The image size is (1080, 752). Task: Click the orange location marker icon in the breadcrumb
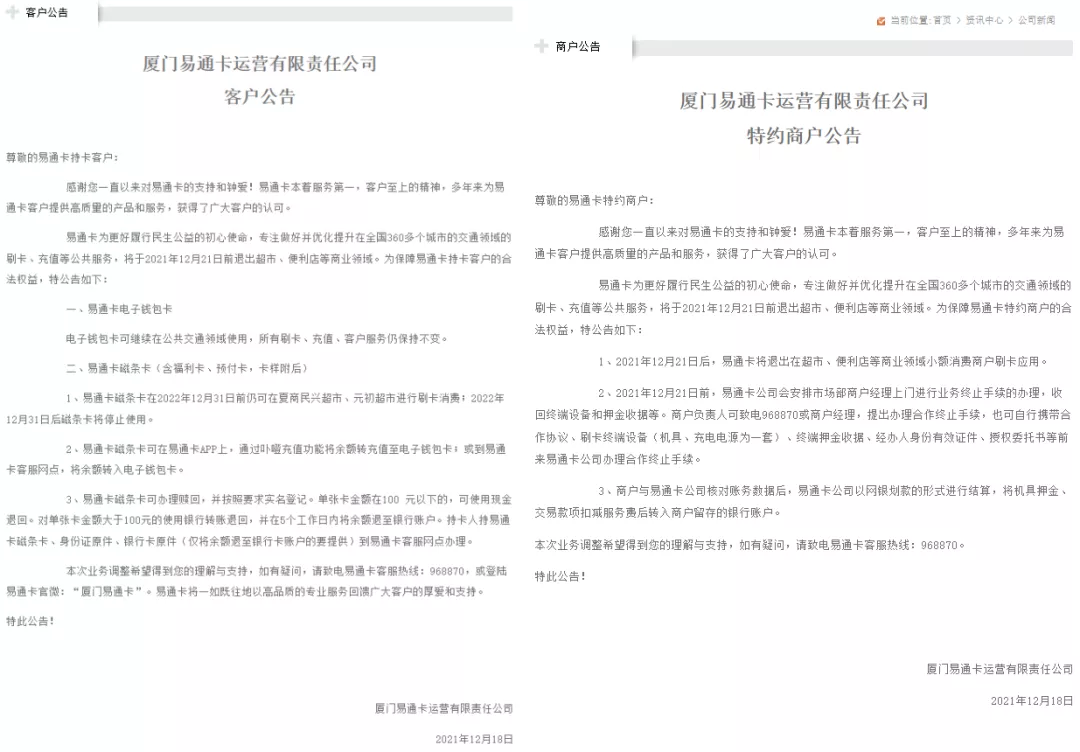(881, 18)
